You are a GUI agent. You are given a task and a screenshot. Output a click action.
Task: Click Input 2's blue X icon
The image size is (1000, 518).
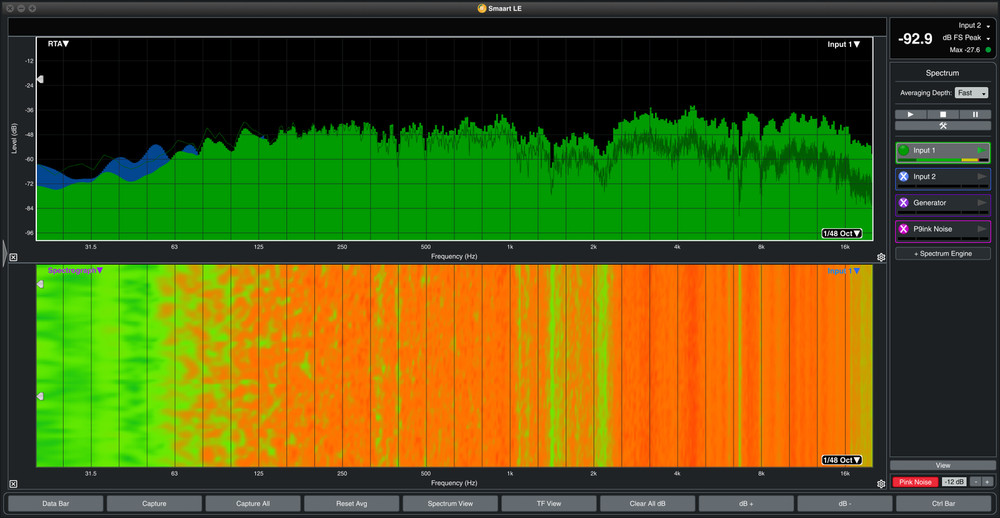[x=904, y=177]
